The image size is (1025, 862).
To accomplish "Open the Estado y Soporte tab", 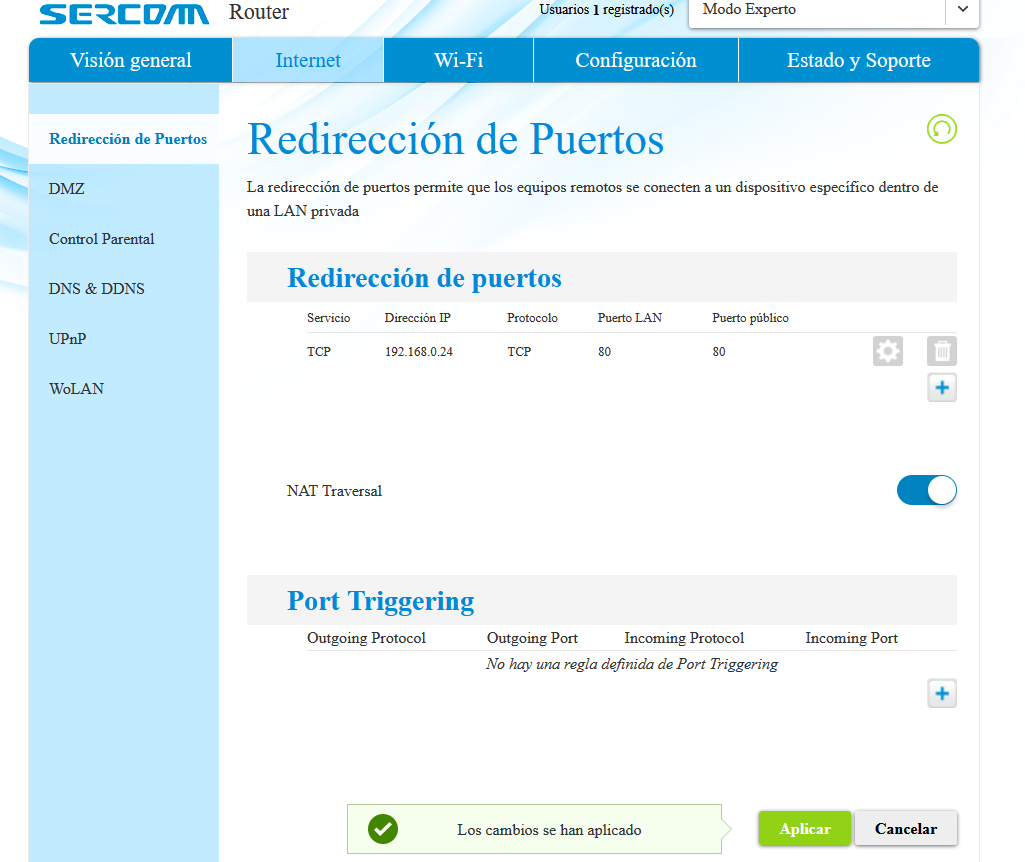I will pyautogui.click(x=858, y=61).
